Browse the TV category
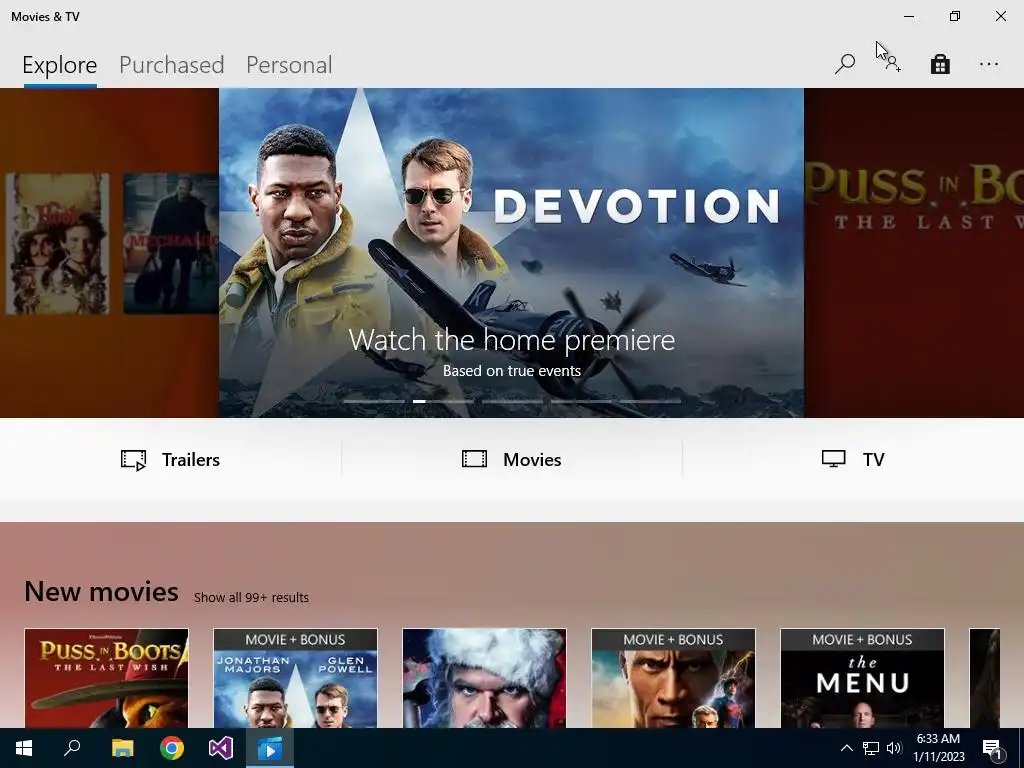Image resolution: width=1024 pixels, height=768 pixels. point(853,459)
